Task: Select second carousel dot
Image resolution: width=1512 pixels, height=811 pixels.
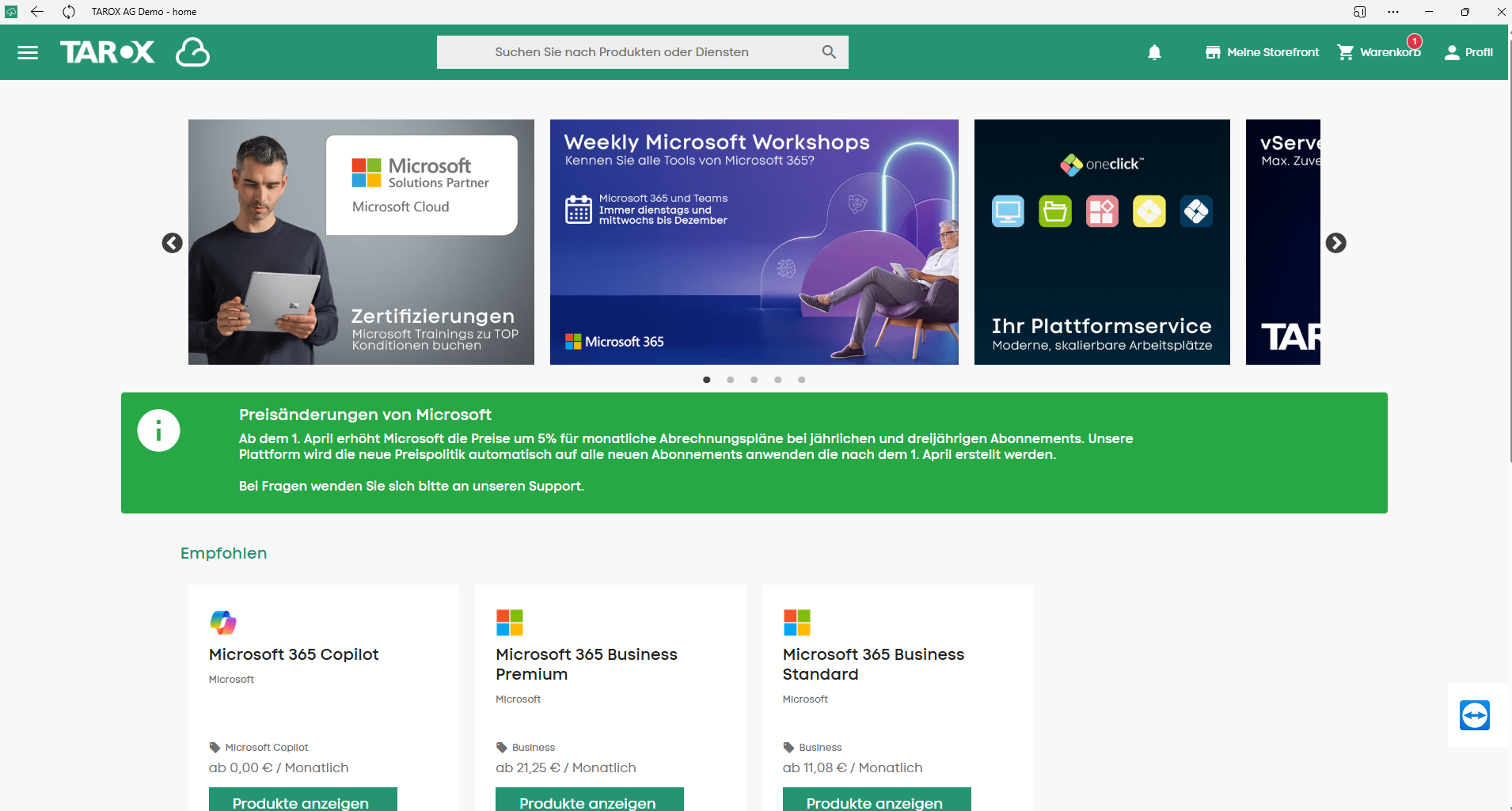Action: tap(731, 380)
